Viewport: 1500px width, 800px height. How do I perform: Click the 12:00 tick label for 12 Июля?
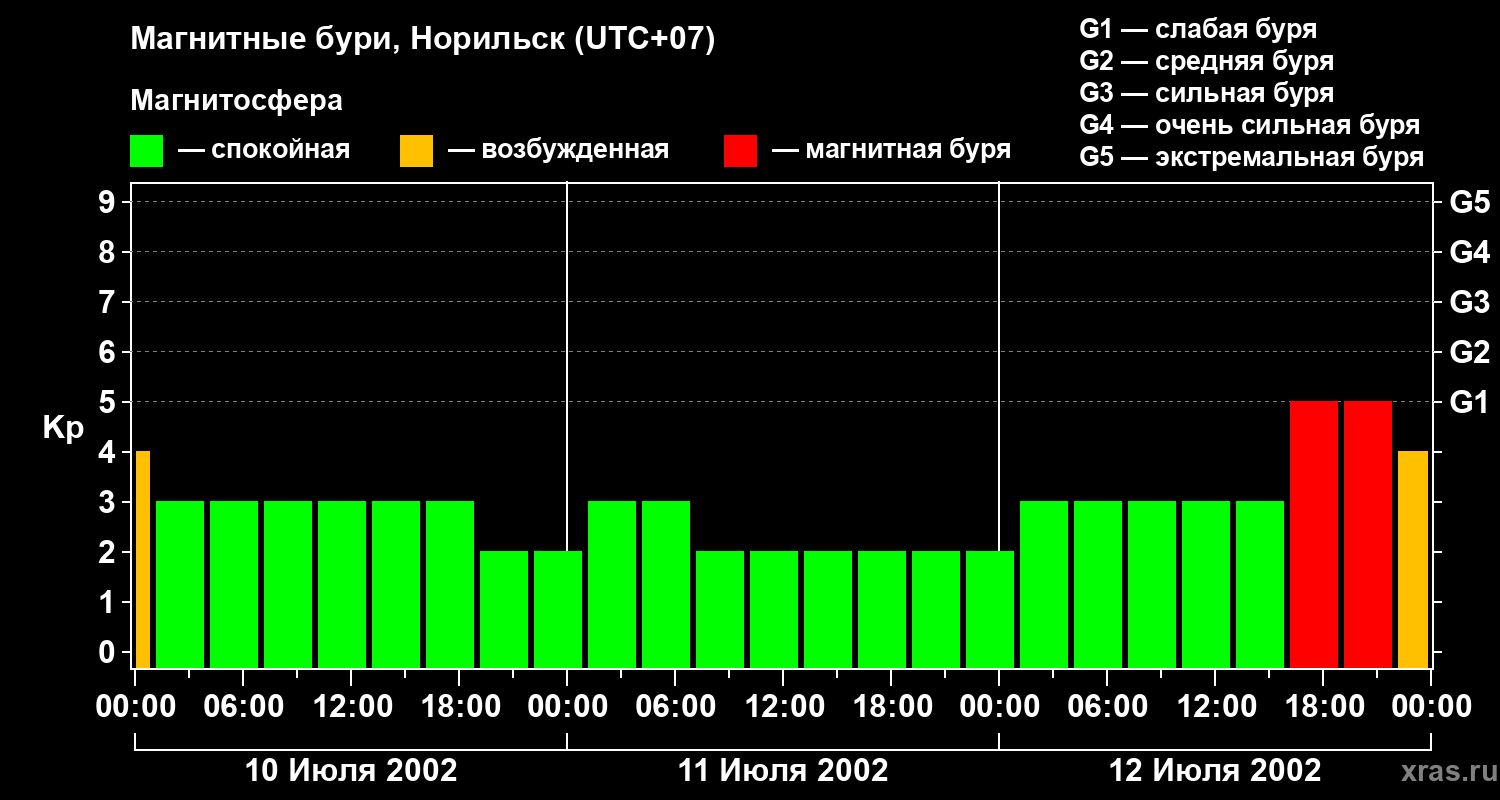[x=1215, y=707]
